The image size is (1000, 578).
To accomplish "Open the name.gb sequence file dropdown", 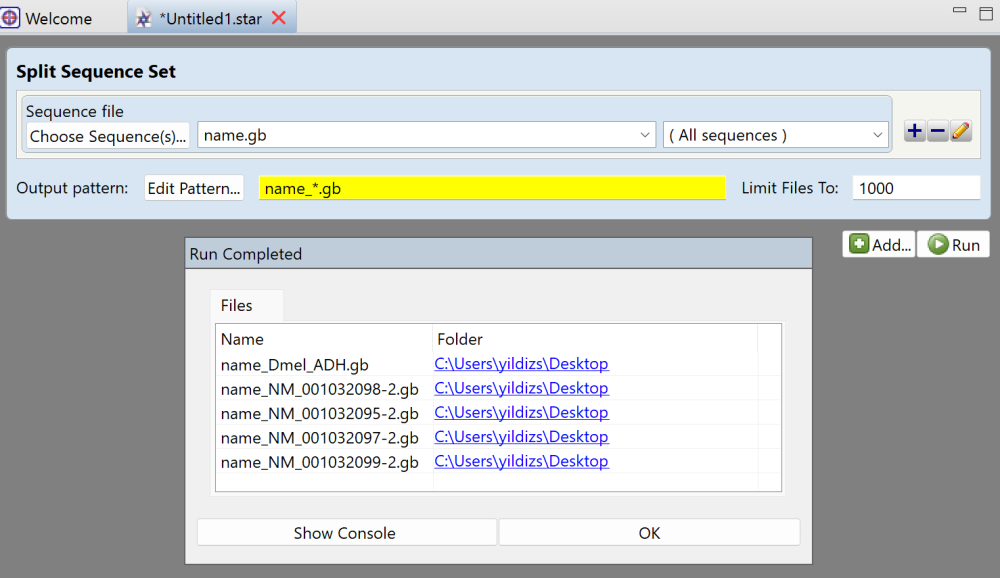I will [644, 135].
